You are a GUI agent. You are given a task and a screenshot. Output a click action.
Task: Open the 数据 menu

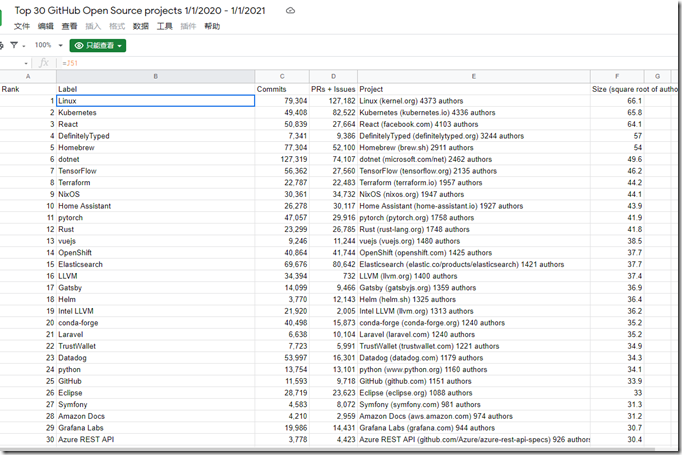pyautogui.click(x=140, y=26)
